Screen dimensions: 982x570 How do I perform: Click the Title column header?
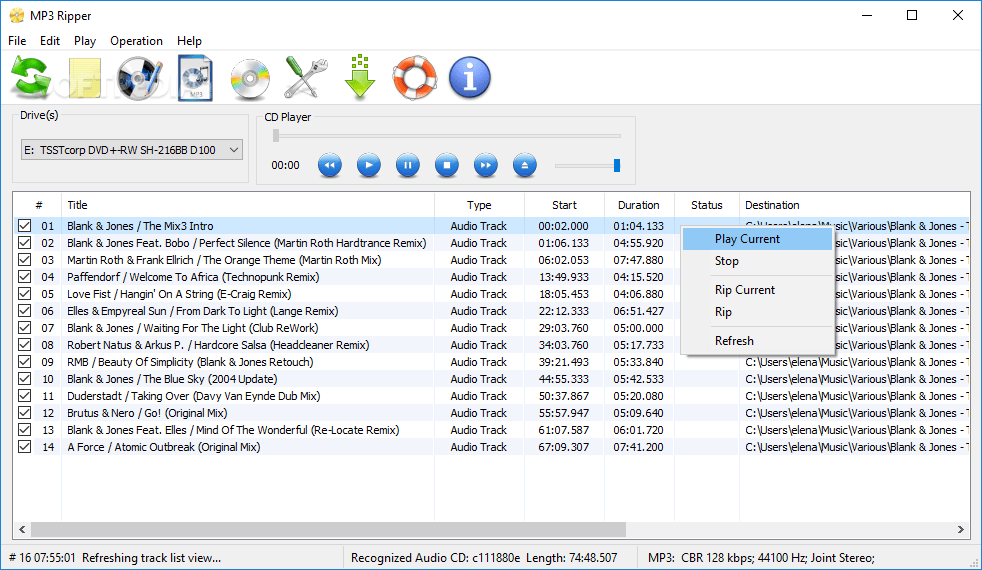pyautogui.click(x=248, y=205)
